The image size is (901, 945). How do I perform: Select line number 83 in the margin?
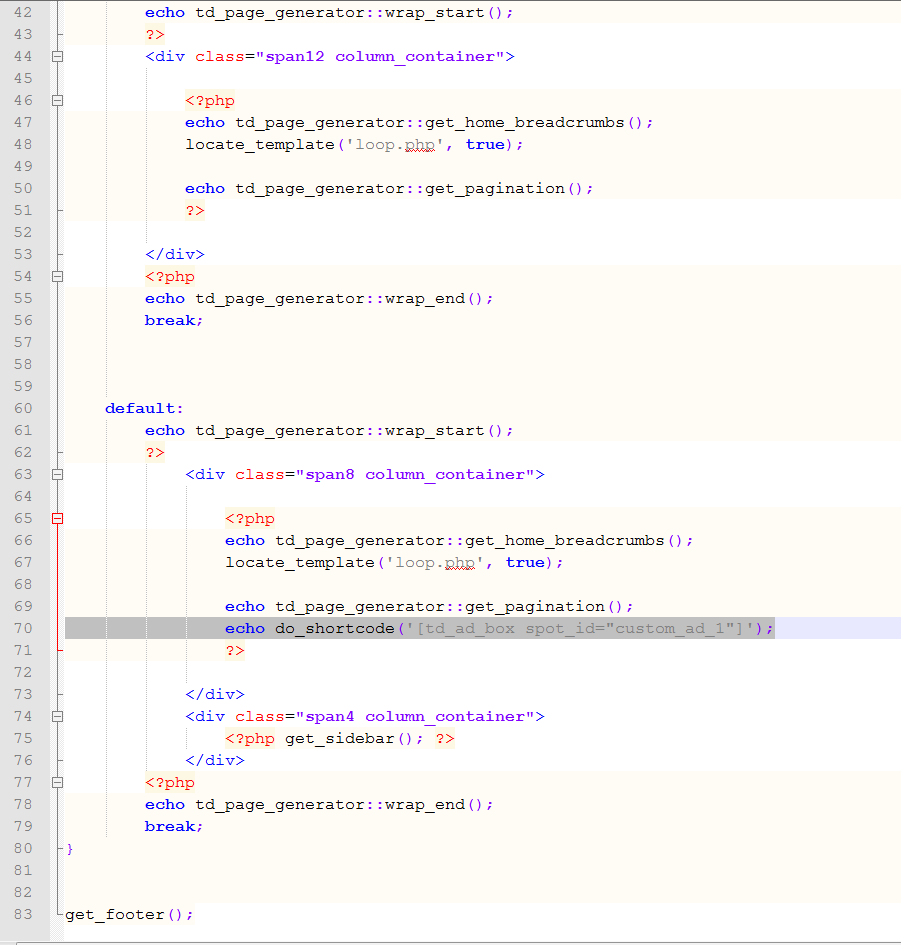click(23, 914)
